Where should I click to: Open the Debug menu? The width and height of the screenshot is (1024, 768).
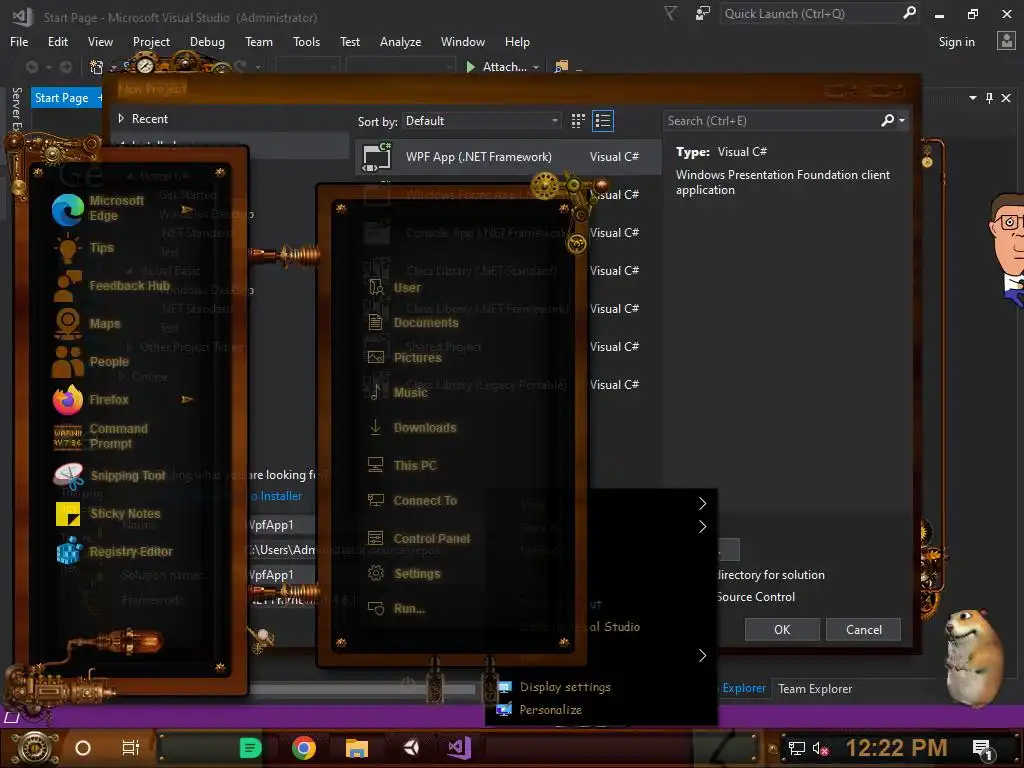[207, 42]
